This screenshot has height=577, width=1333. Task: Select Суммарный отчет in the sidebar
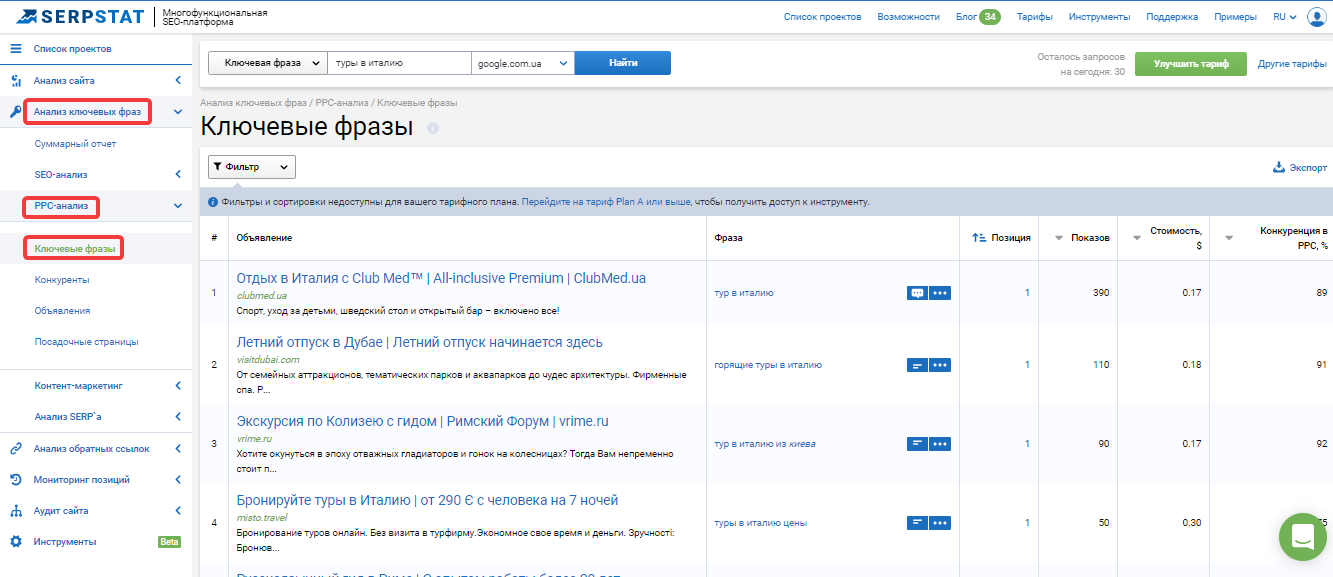tap(75, 144)
